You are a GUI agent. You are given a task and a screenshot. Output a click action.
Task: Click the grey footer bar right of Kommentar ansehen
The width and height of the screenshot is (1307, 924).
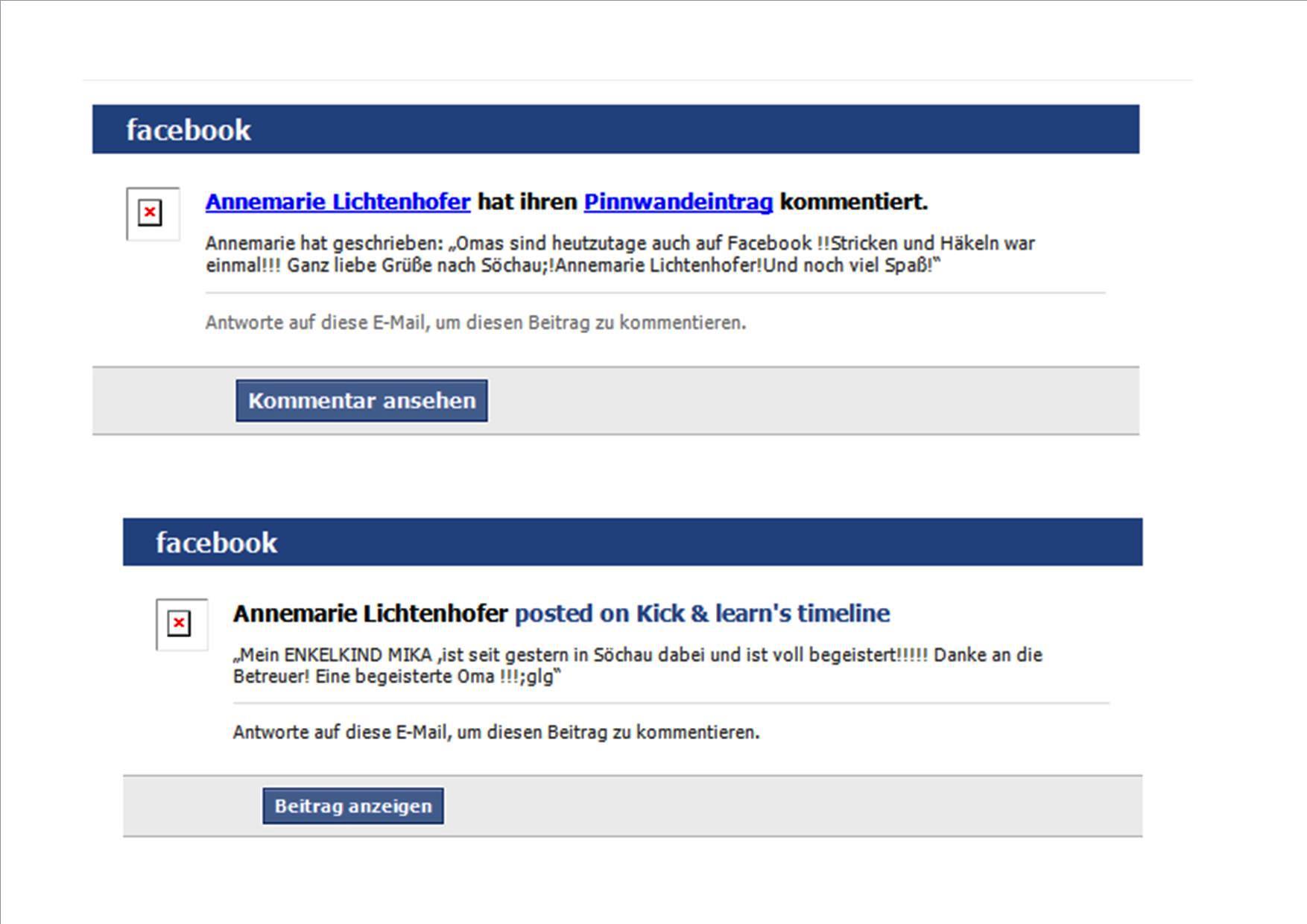tap(812, 401)
